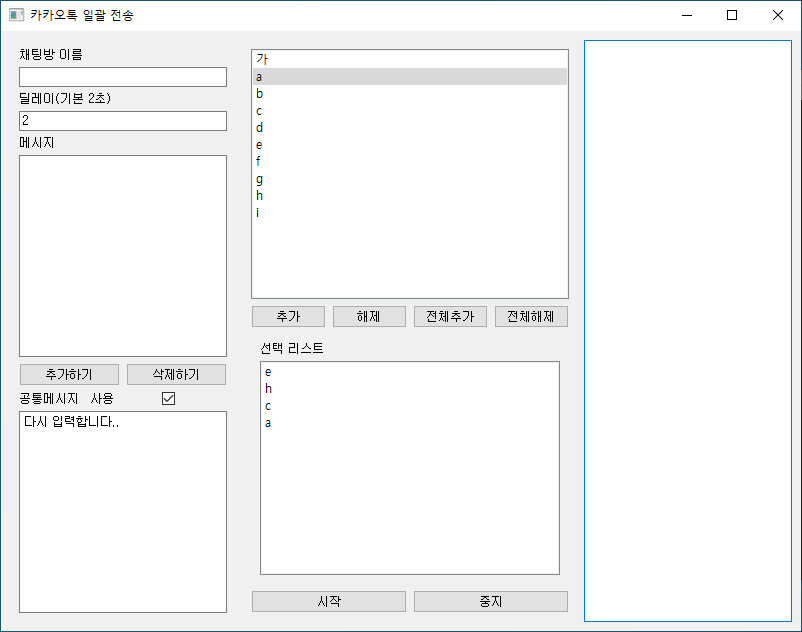802x632 pixels.
Task: Select 'e' in the 선택 리스트
Action: click(x=410, y=372)
